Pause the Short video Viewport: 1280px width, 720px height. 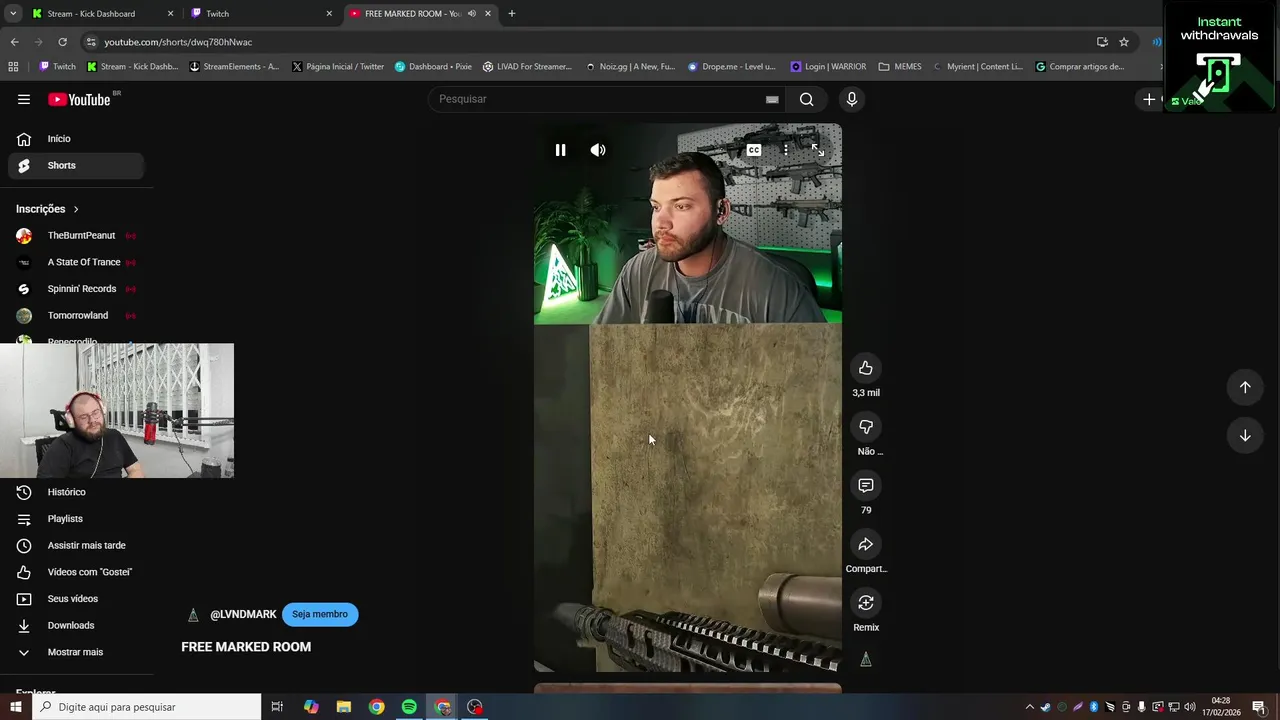560,150
